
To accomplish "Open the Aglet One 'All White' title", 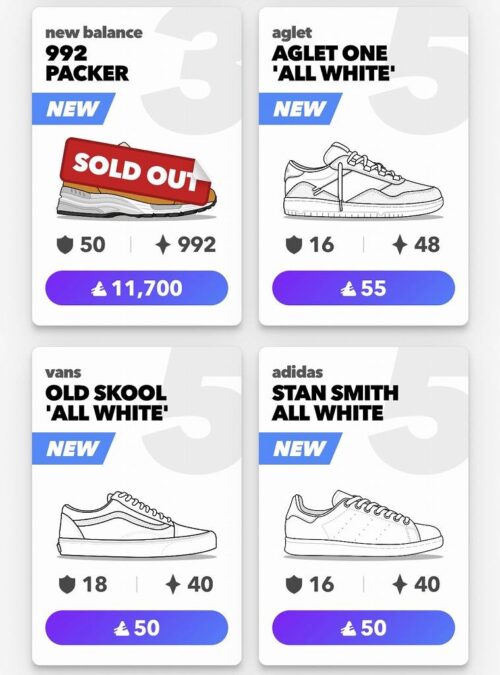I will tap(333, 63).
